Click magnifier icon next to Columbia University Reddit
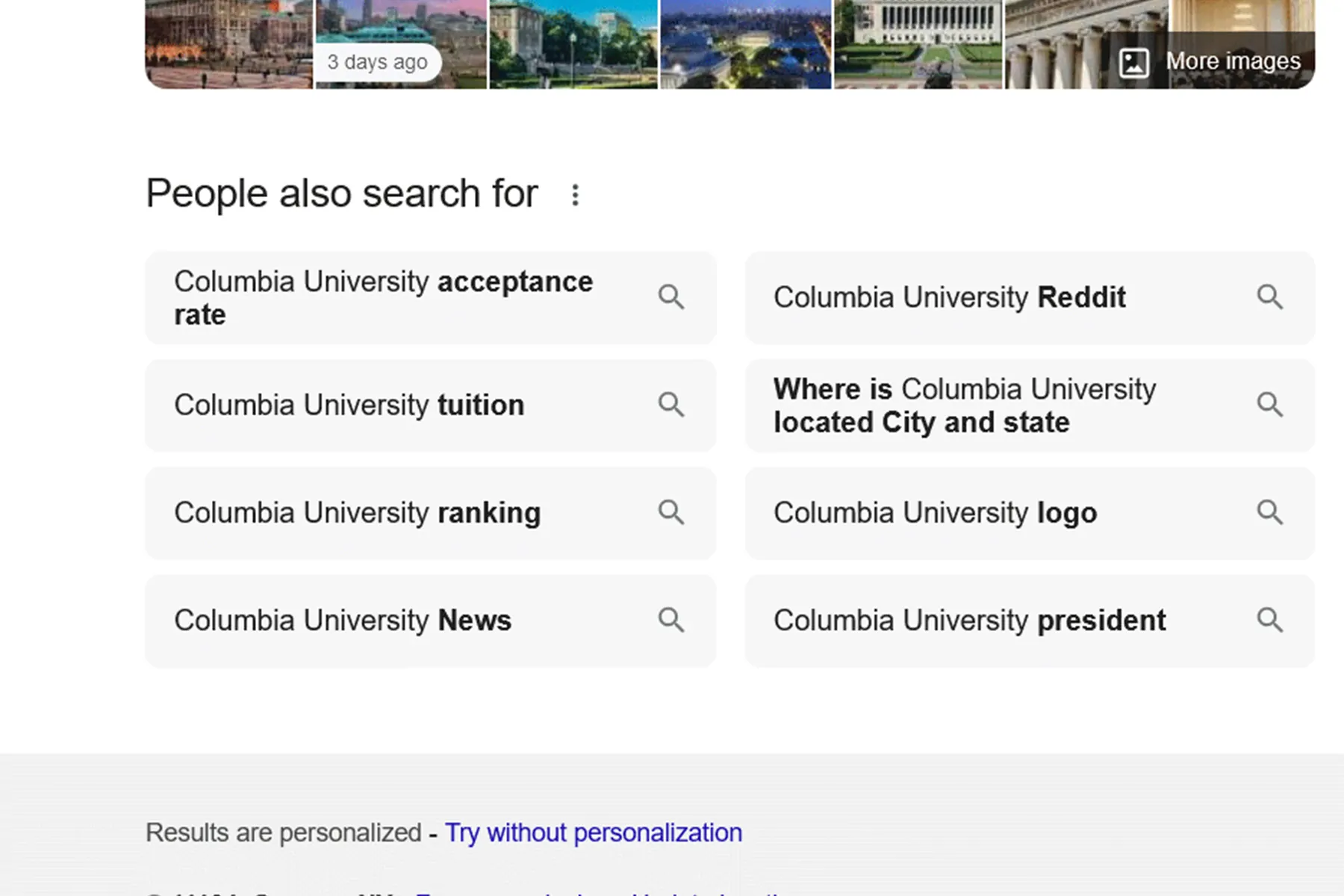 click(1269, 297)
